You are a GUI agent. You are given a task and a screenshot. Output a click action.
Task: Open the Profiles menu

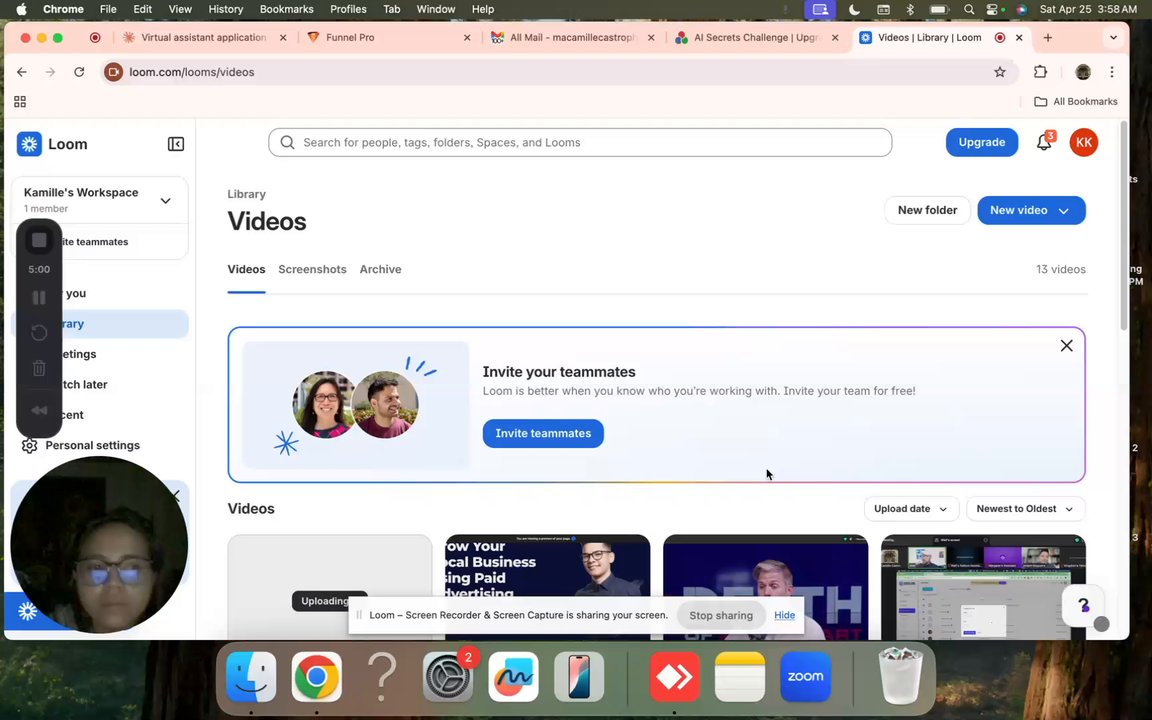(x=348, y=10)
